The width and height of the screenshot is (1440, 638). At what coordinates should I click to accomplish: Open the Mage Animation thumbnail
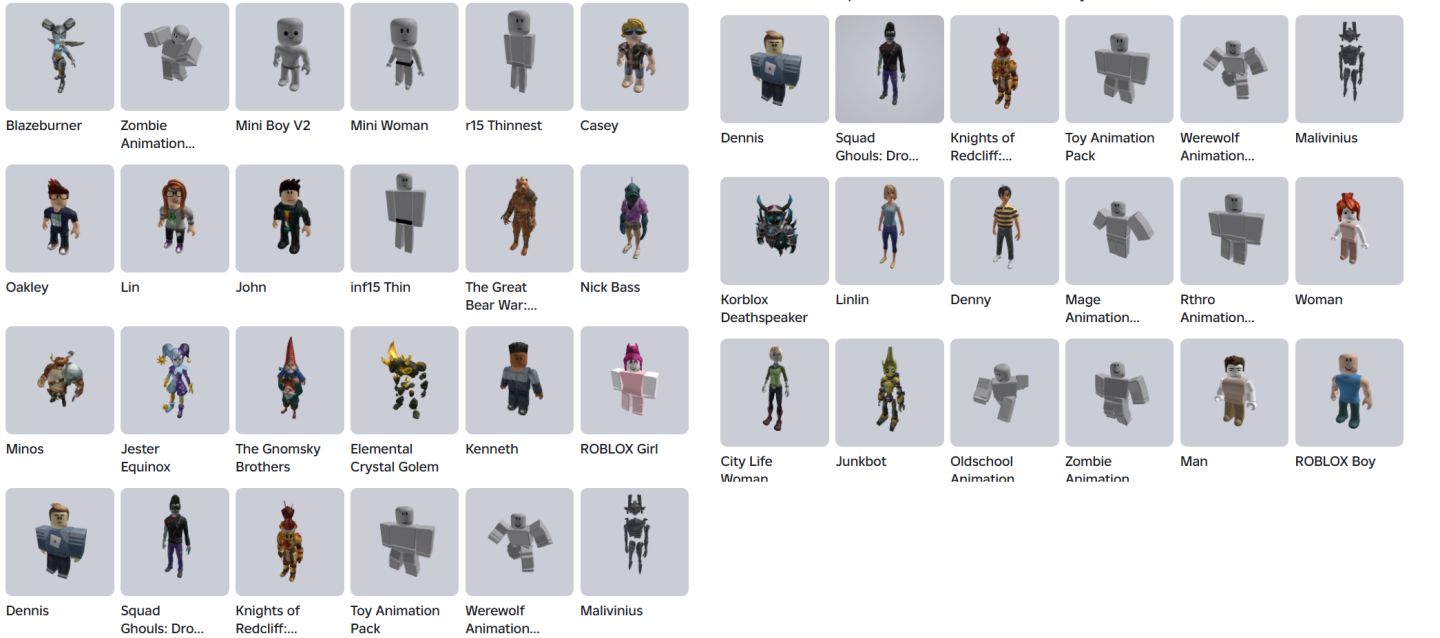1120,231
